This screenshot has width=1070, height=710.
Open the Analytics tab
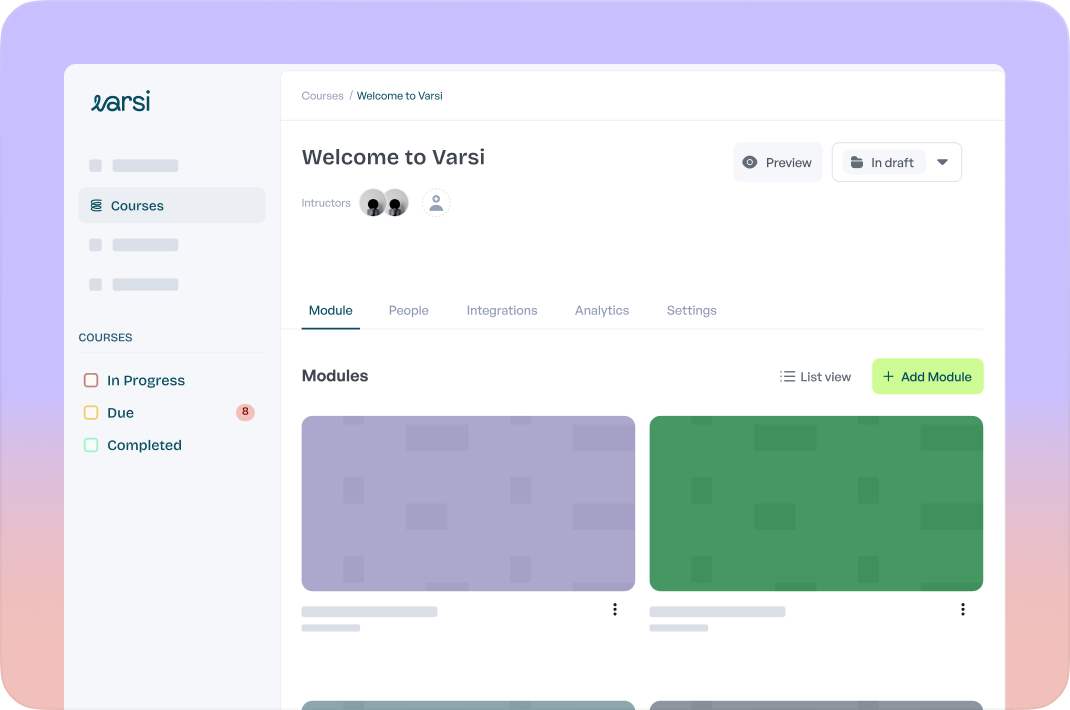pyautogui.click(x=602, y=310)
